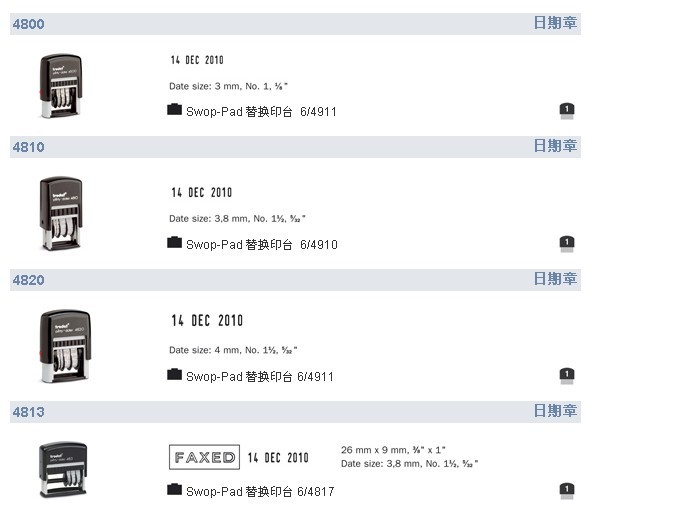This screenshot has height=511, width=683.
Task: Click the 14 DEC 2010 imprint for 4820
Action: [207, 321]
